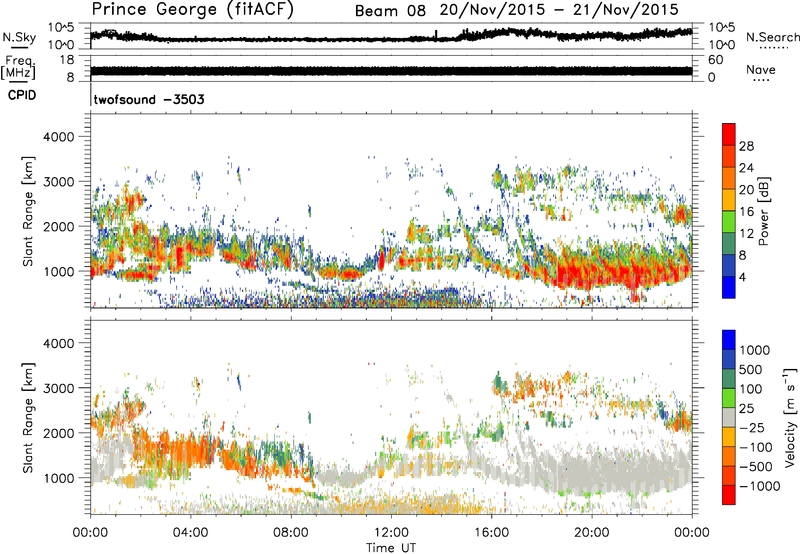This screenshot has height=554, width=800.
Task: Click the velocity color bar's gray segment
Action: (x=729, y=417)
